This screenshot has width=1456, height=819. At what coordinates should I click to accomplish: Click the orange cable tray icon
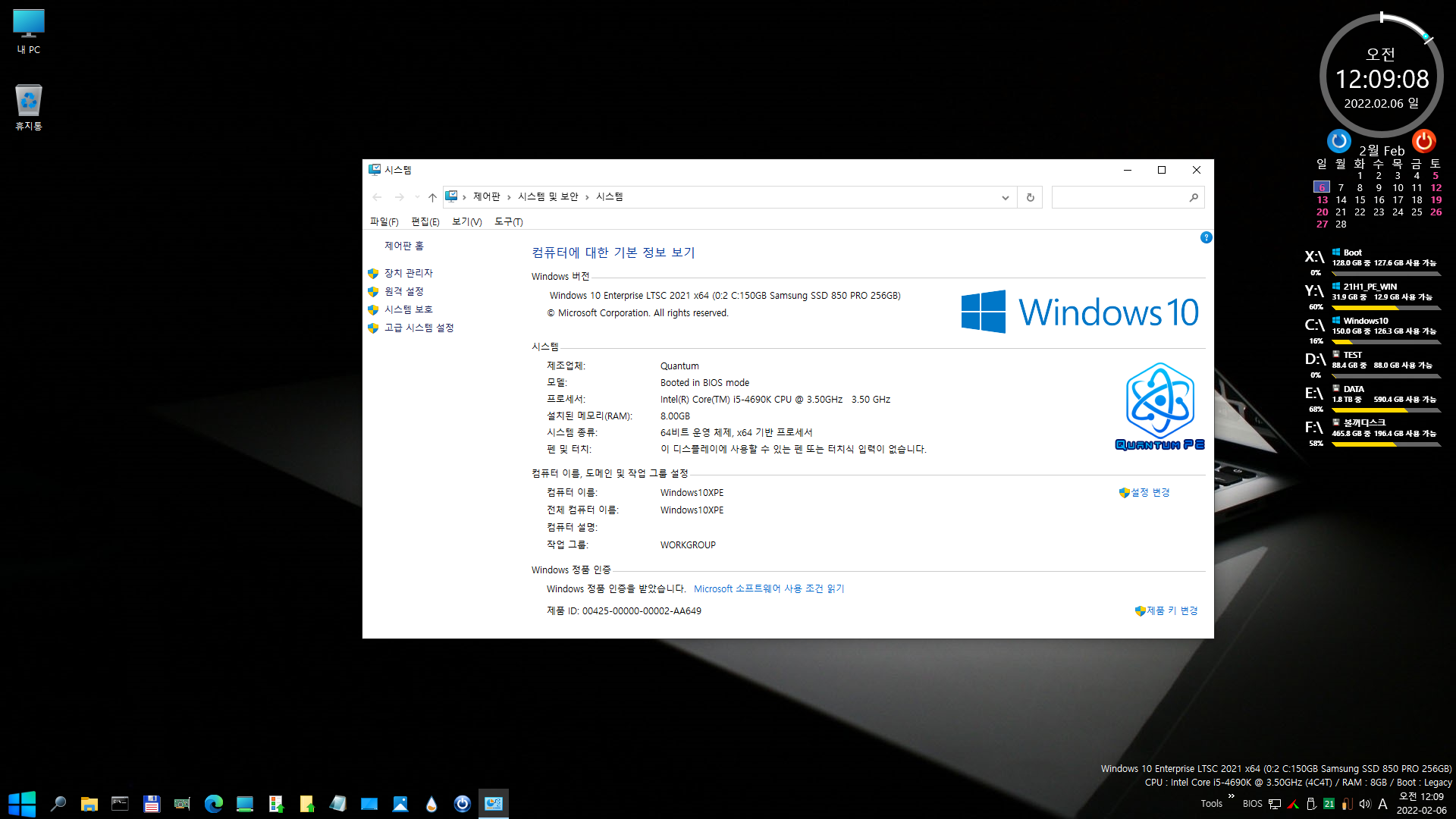pyautogui.click(x=1347, y=804)
